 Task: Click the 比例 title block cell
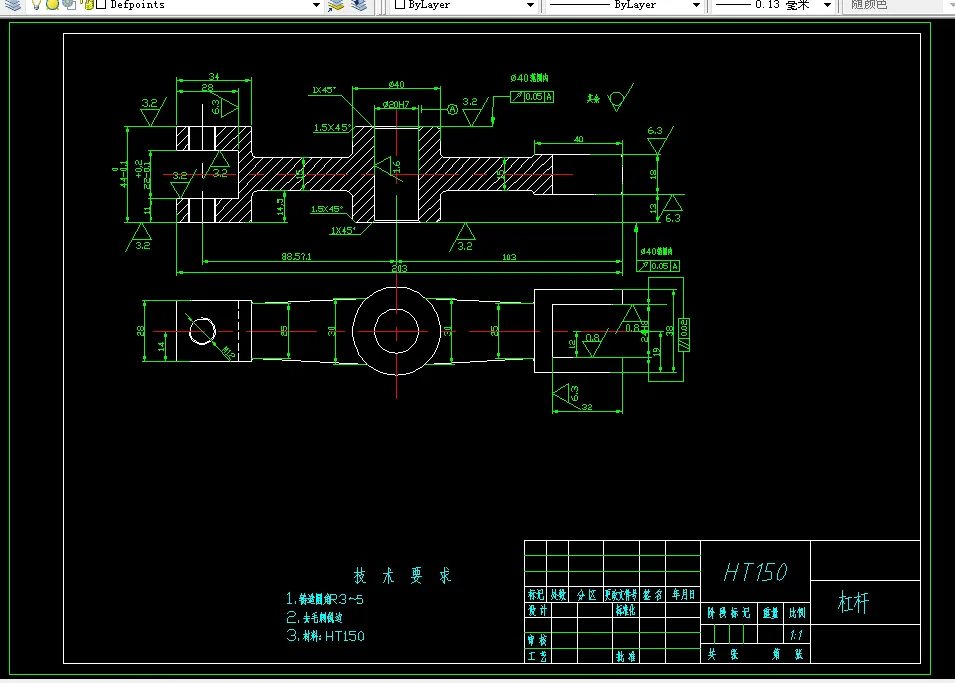pyautogui.click(x=797, y=613)
